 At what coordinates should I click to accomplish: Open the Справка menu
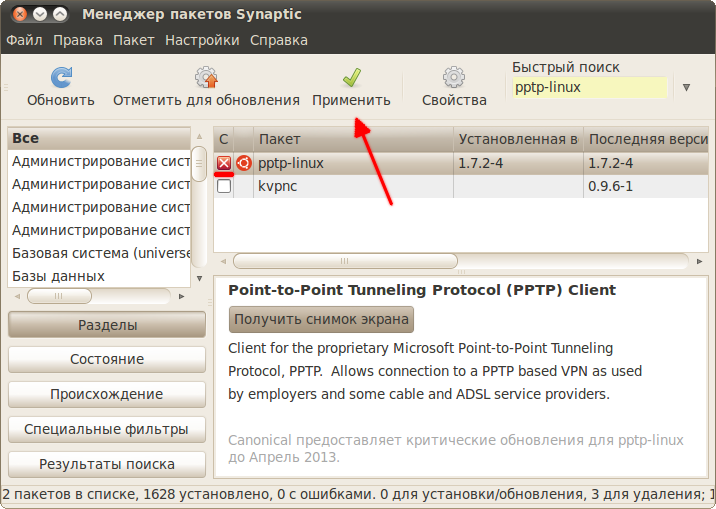(279, 40)
